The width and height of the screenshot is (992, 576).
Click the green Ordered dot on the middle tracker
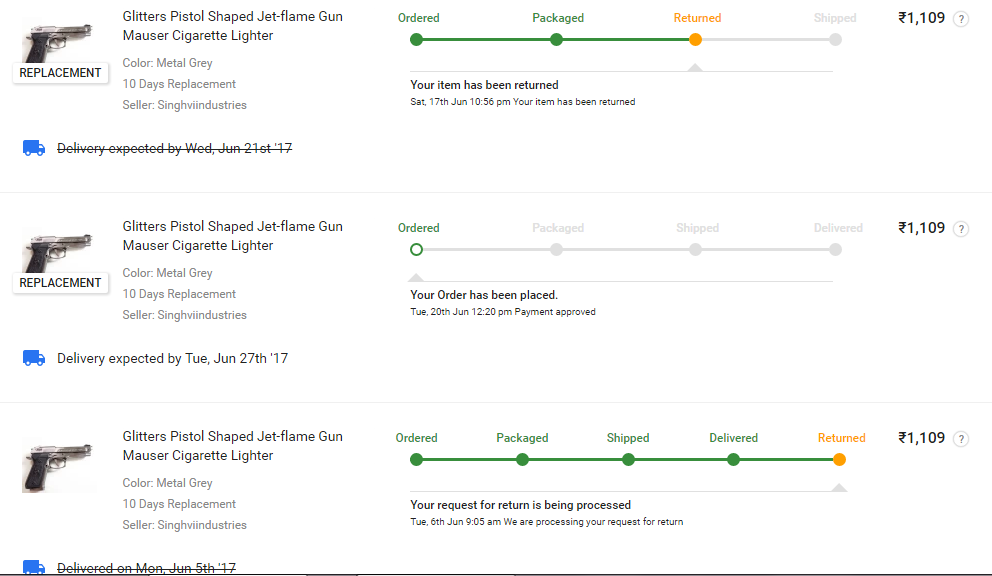pos(416,250)
